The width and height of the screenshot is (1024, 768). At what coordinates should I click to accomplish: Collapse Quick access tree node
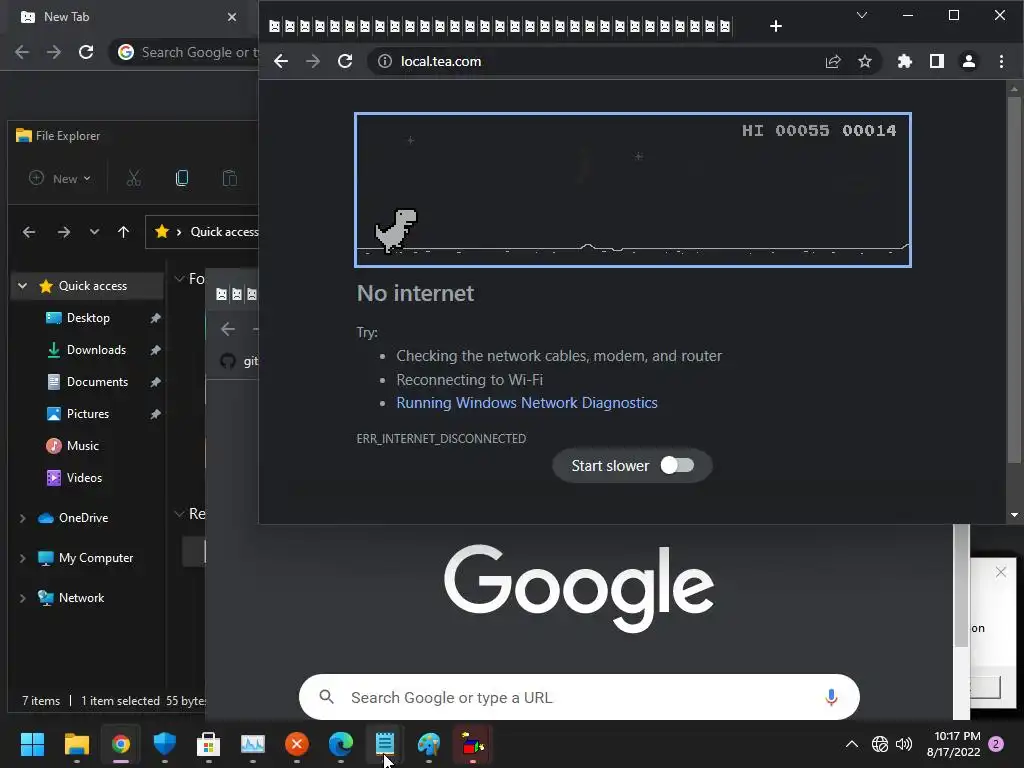tap(23, 286)
